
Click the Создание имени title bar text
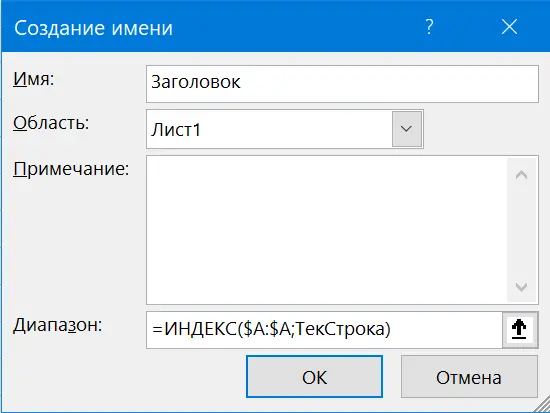click(x=93, y=28)
